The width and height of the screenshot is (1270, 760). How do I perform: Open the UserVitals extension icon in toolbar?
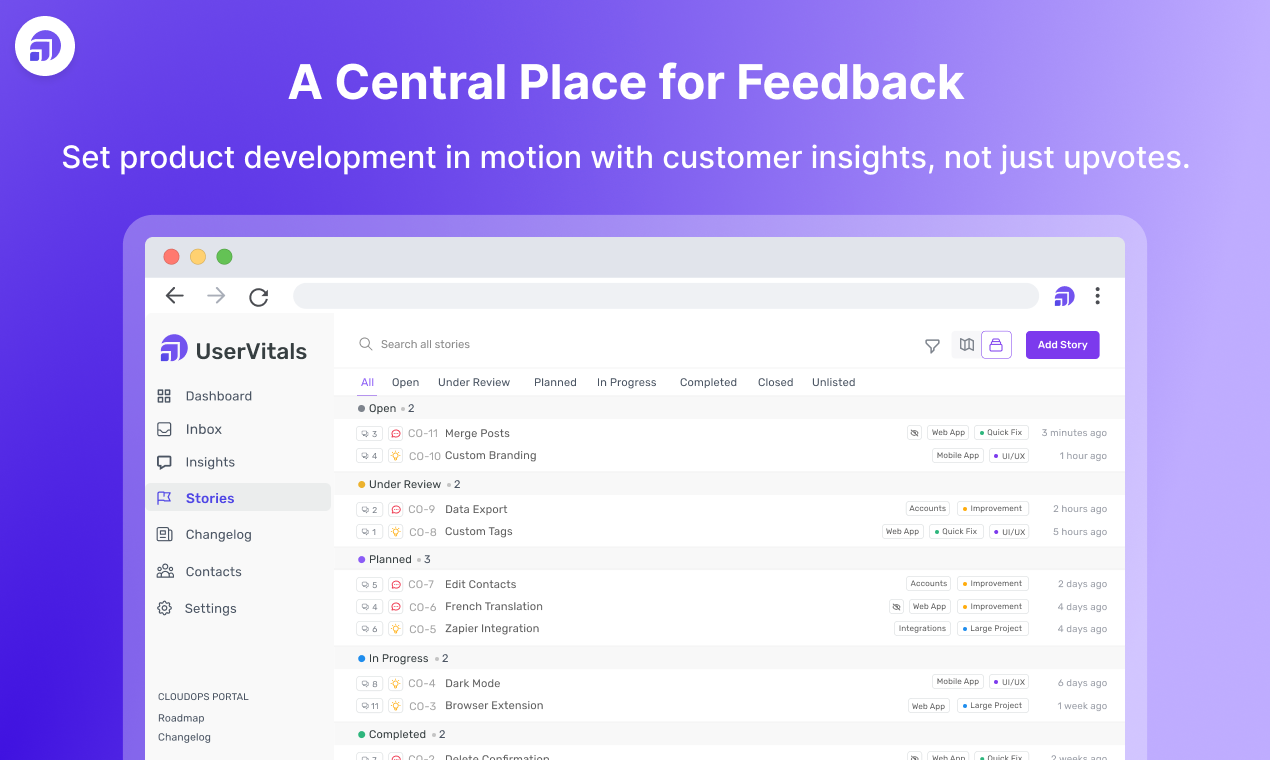pos(1064,296)
